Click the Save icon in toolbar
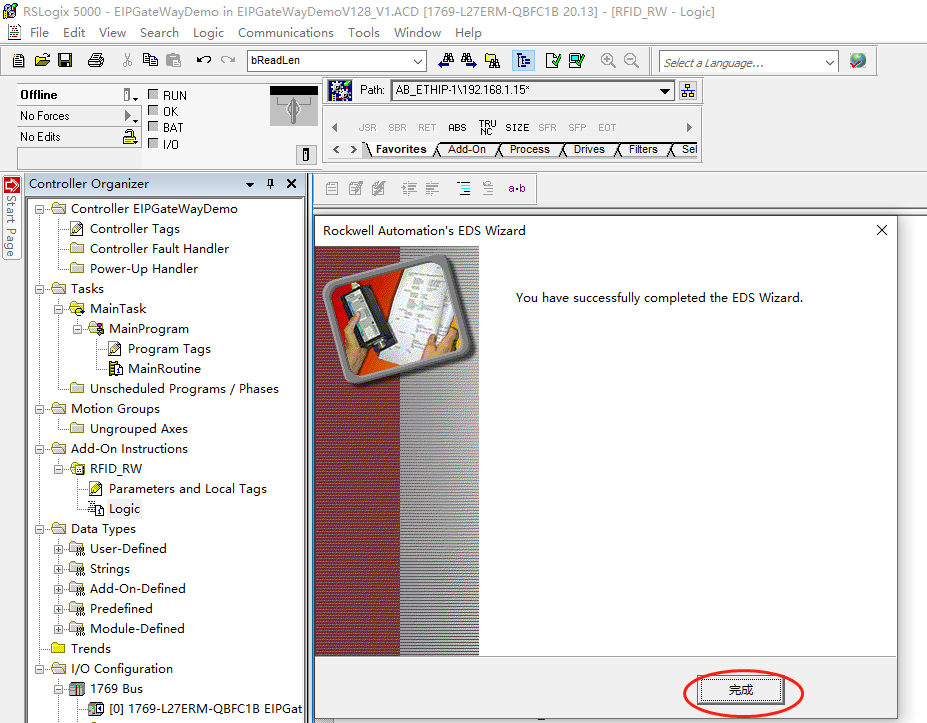The width and height of the screenshot is (927, 723). pos(65,61)
